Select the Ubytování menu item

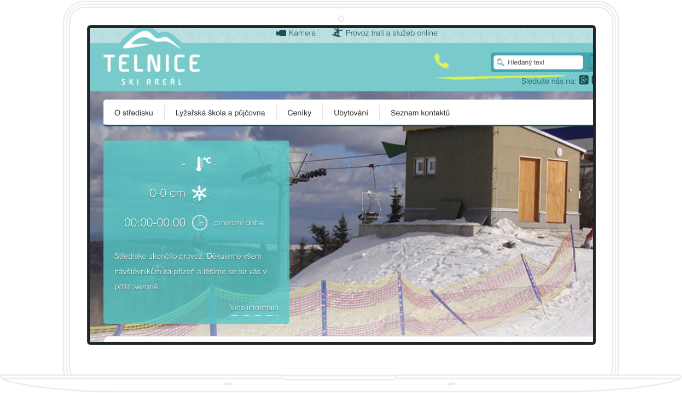pos(351,113)
